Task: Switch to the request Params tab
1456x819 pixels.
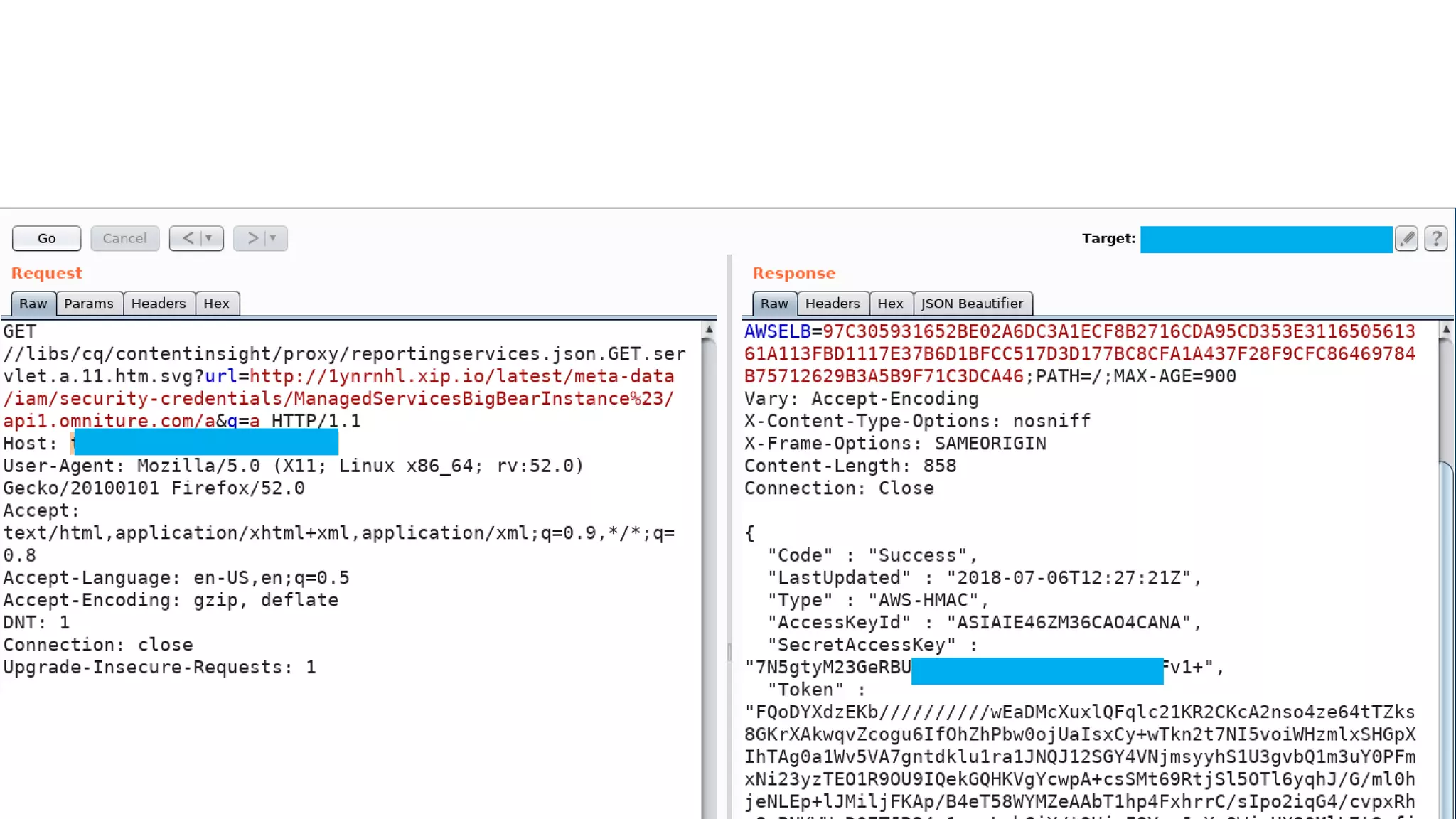Action: pos(89,304)
